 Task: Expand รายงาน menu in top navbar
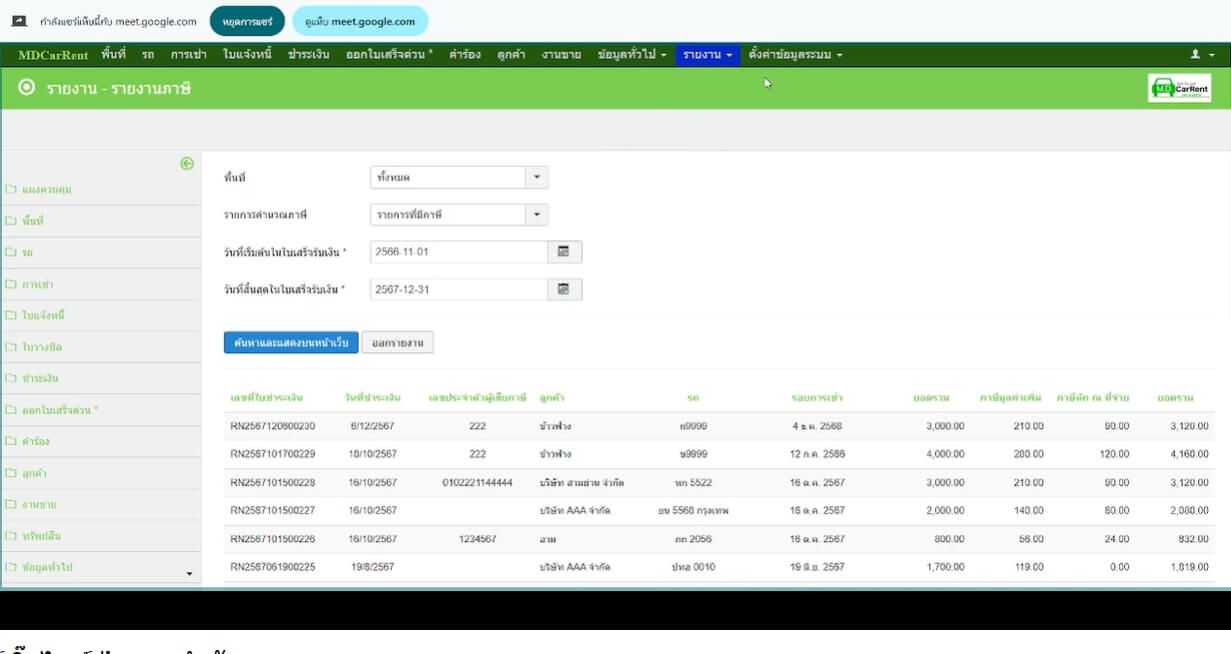pyautogui.click(x=708, y=55)
